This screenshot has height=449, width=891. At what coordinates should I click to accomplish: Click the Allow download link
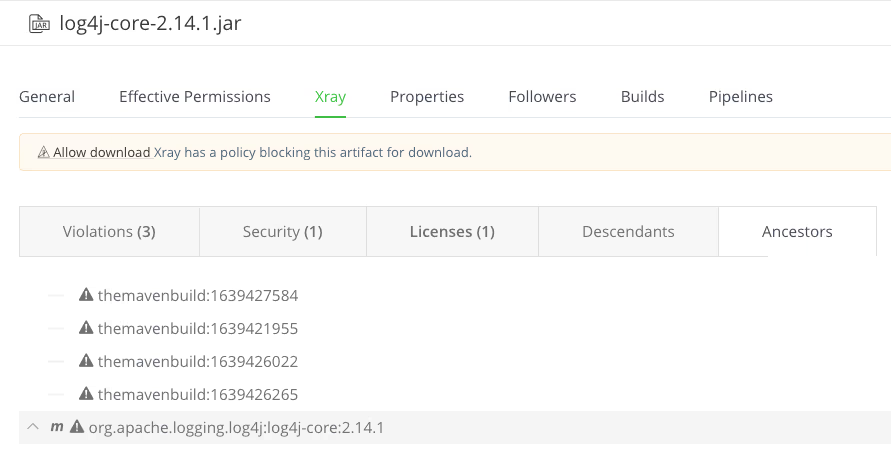pos(102,152)
